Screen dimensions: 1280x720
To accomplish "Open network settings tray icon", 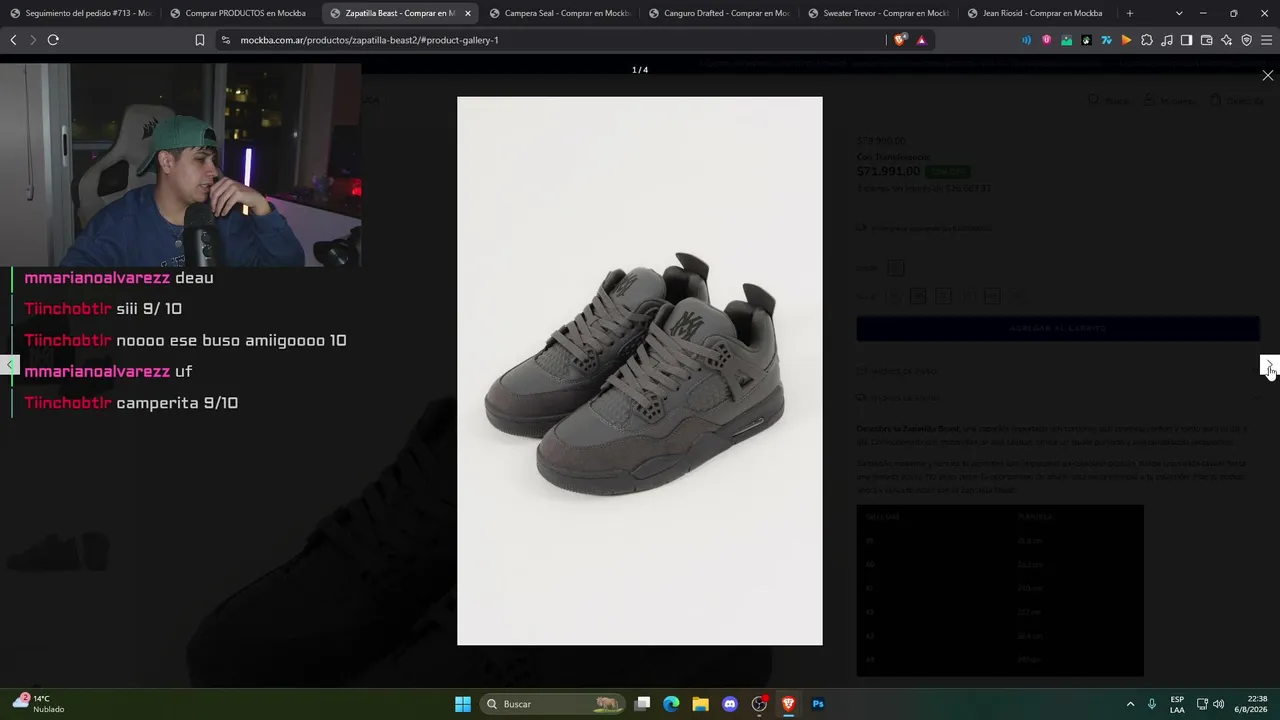I will click(x=1202, y=704).
